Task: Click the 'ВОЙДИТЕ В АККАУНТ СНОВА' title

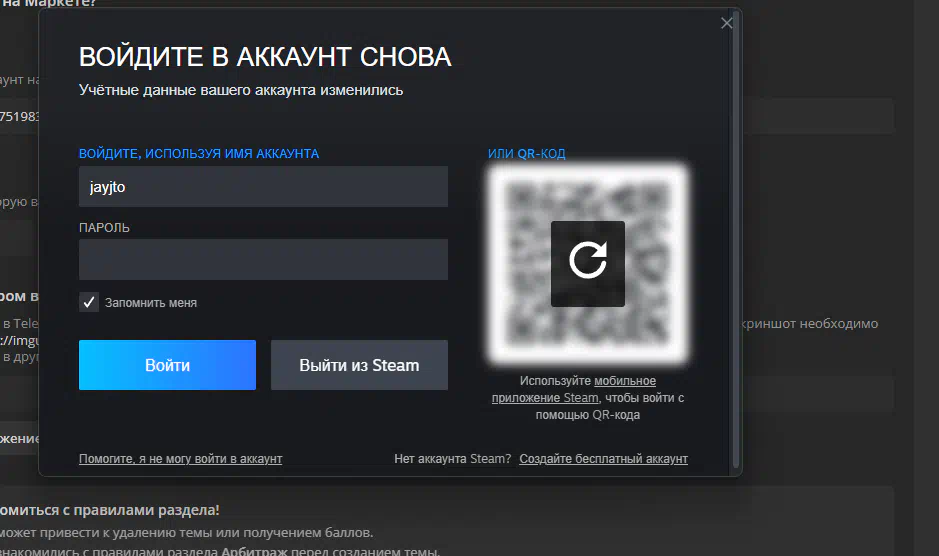Action: pyautogui.click(x=265, y=57)
